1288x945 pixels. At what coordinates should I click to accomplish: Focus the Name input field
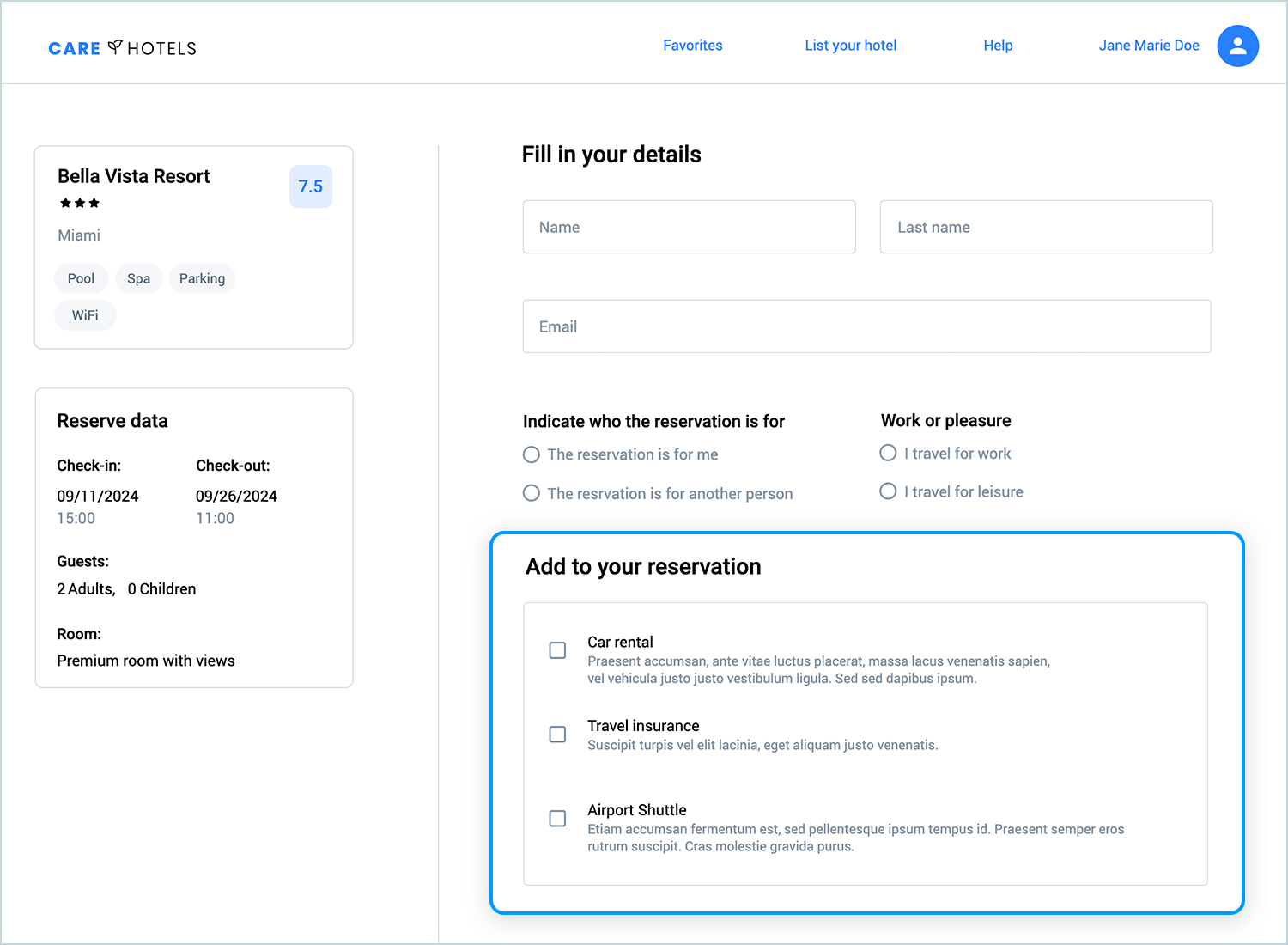[x=690, y=227]
